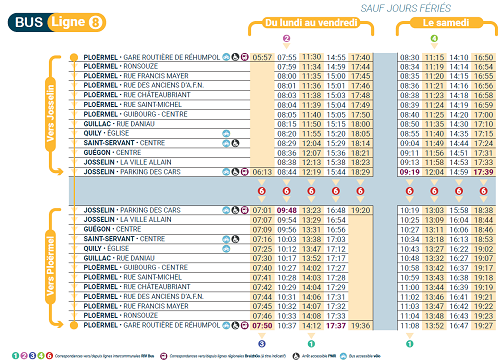The image size is (500, 362).
Task: Click the 10:19 Saturday Josselin departure
Action: click(x=410, y=210)
